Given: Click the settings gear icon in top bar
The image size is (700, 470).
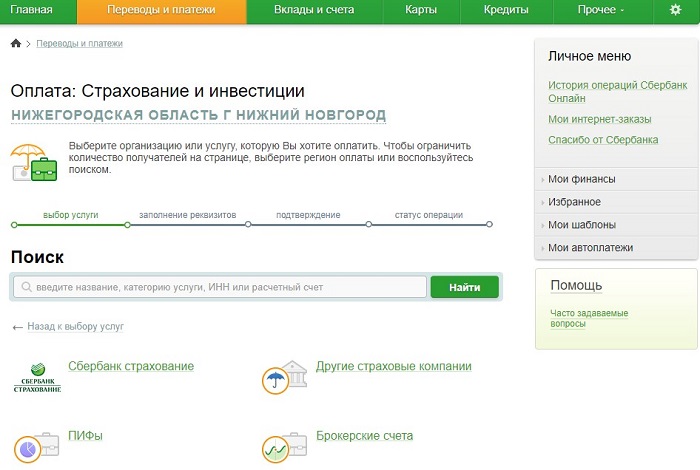Looking at the screenshot, I should tap(675, 10).
